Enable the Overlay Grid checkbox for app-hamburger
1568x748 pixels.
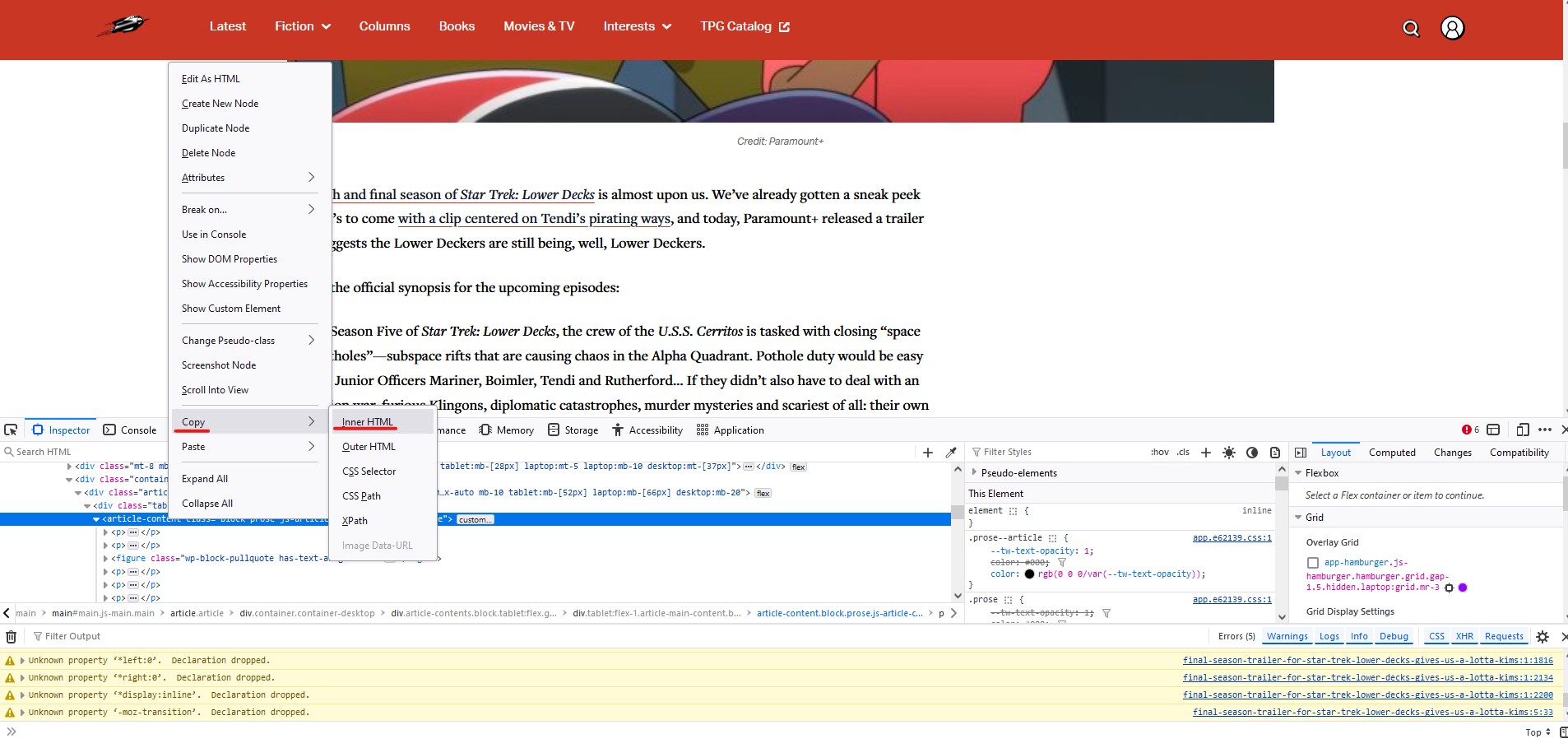(x=1313, y=563)
